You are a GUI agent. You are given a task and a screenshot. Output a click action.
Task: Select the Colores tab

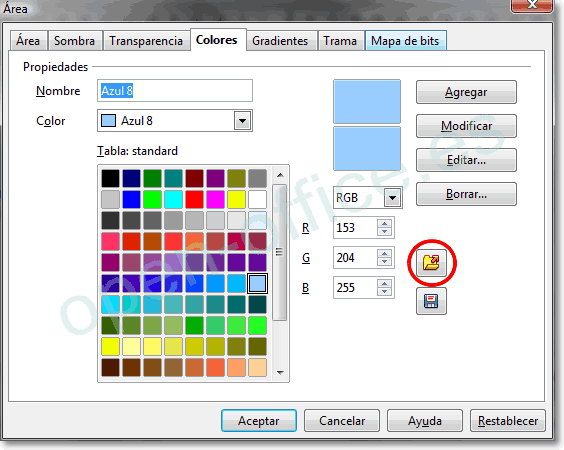[x=217, y=40]
